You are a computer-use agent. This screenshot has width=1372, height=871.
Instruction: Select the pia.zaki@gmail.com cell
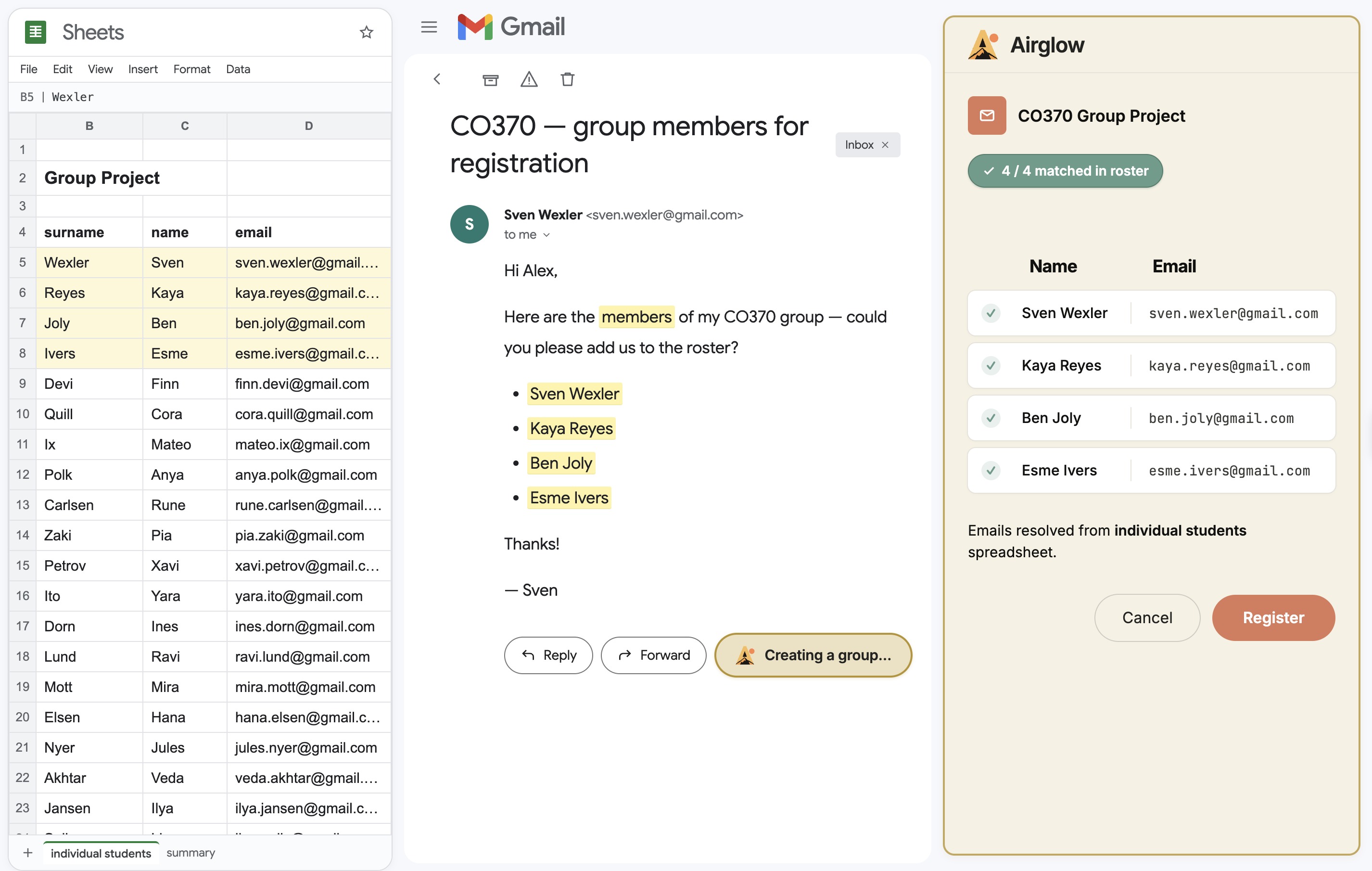pyautogui.click(x=309, y=535)
